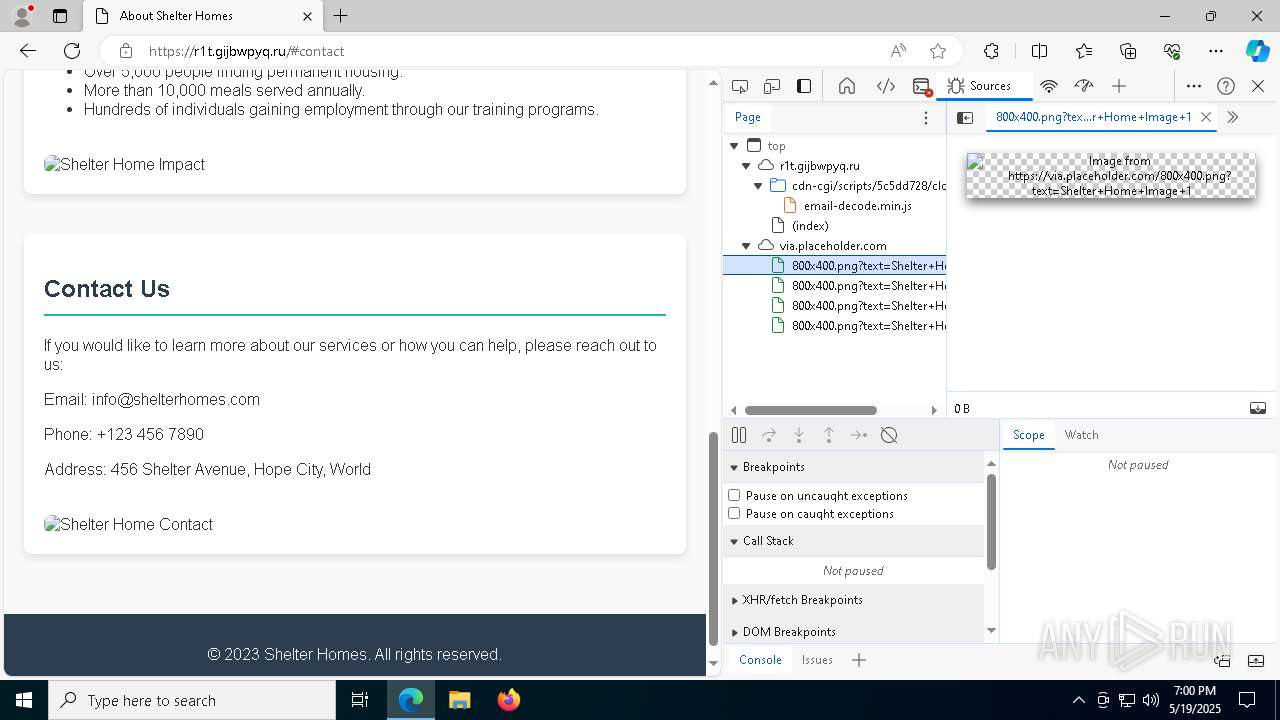Click Step out of current function

[x=829, y=435]
